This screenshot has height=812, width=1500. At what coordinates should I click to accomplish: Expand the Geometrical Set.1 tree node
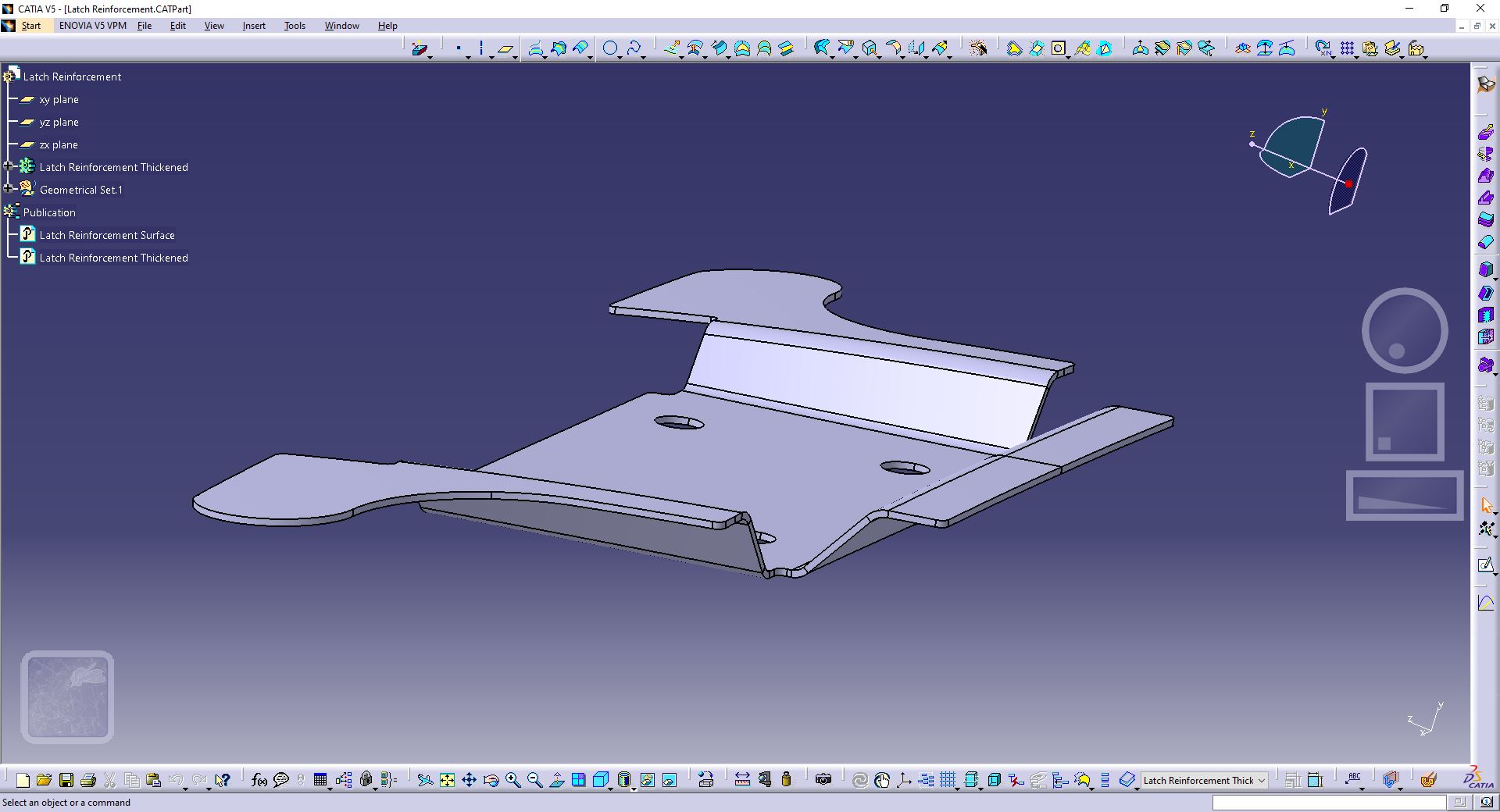click(9, 189)
